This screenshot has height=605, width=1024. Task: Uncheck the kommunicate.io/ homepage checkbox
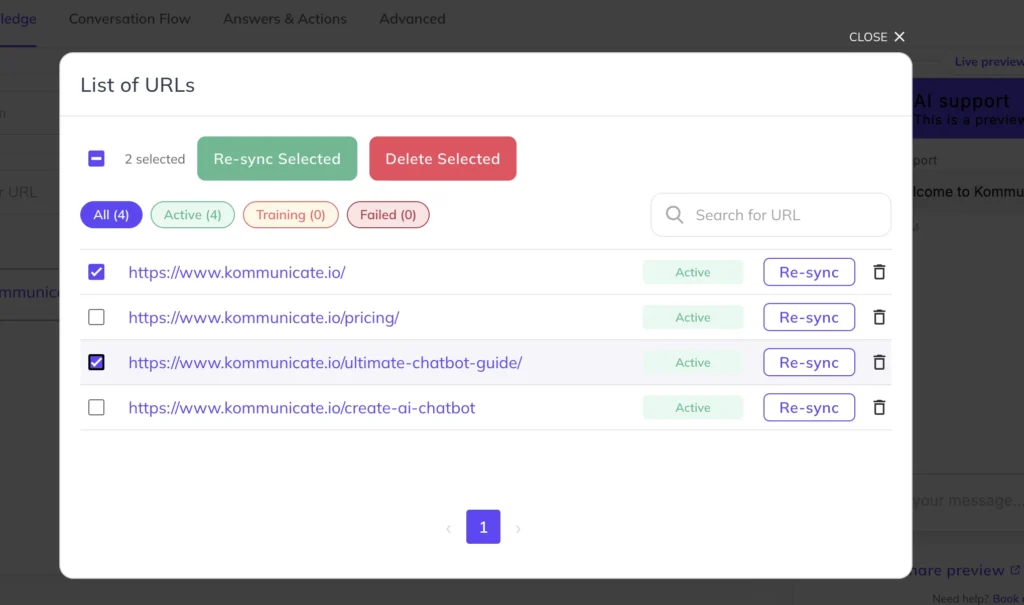[96, 272]
